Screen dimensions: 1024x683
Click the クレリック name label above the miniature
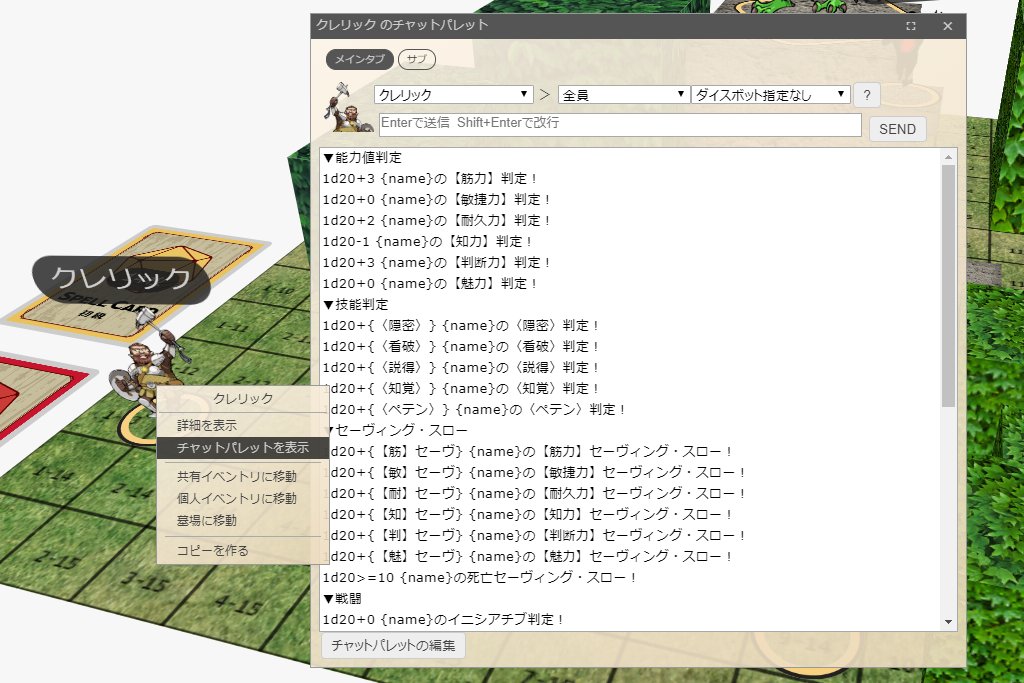pyautogui.click(x=121, y=279)
